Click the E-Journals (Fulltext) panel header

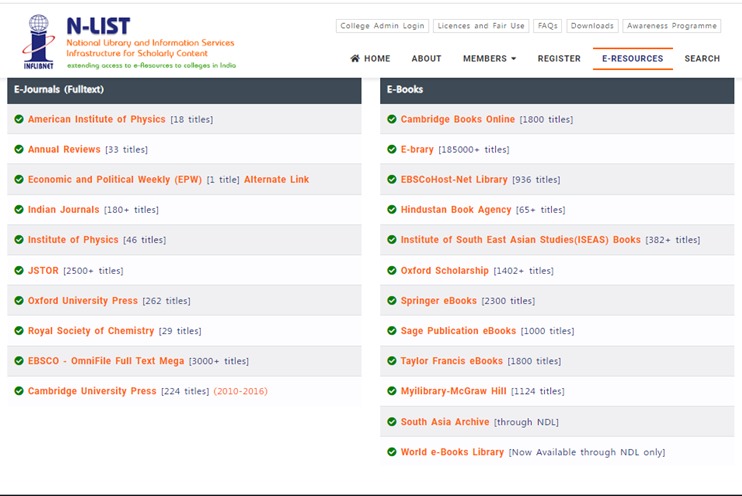pos(184,90)
